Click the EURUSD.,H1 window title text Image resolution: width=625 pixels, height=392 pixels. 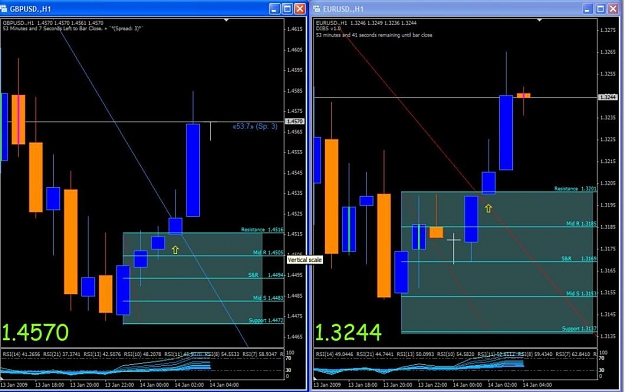(343, 9)
